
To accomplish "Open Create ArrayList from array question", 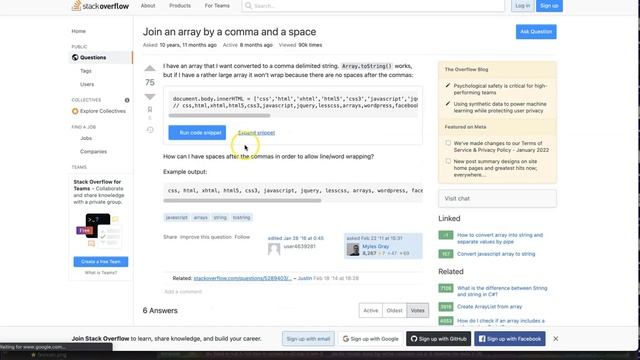I will pyautogui.click(x=489, y=307).
